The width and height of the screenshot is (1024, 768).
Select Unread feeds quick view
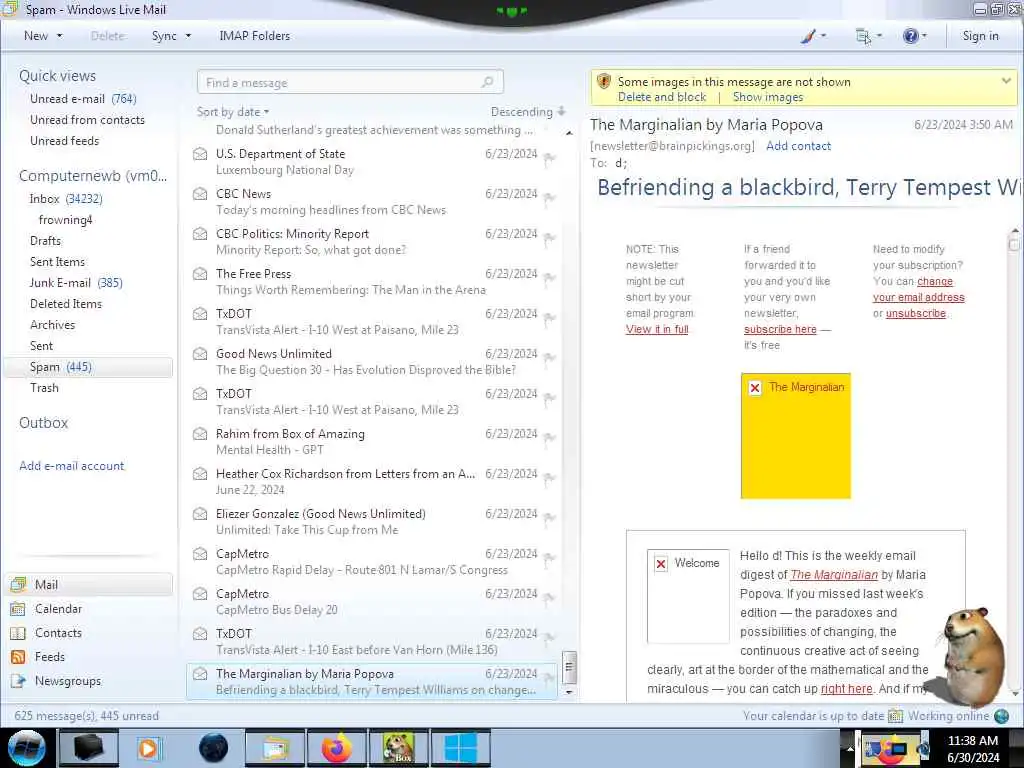tap(65, 140)
